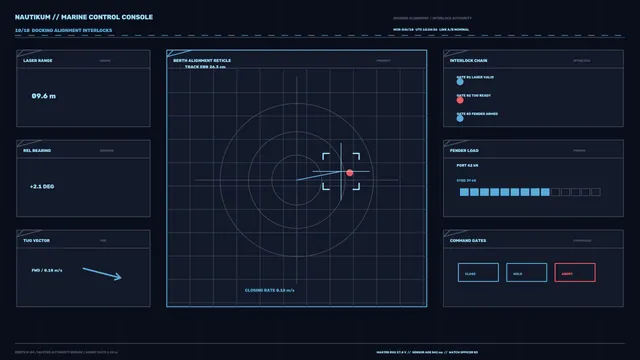Click the REL BEARING panel title

(x=37, y=151)
